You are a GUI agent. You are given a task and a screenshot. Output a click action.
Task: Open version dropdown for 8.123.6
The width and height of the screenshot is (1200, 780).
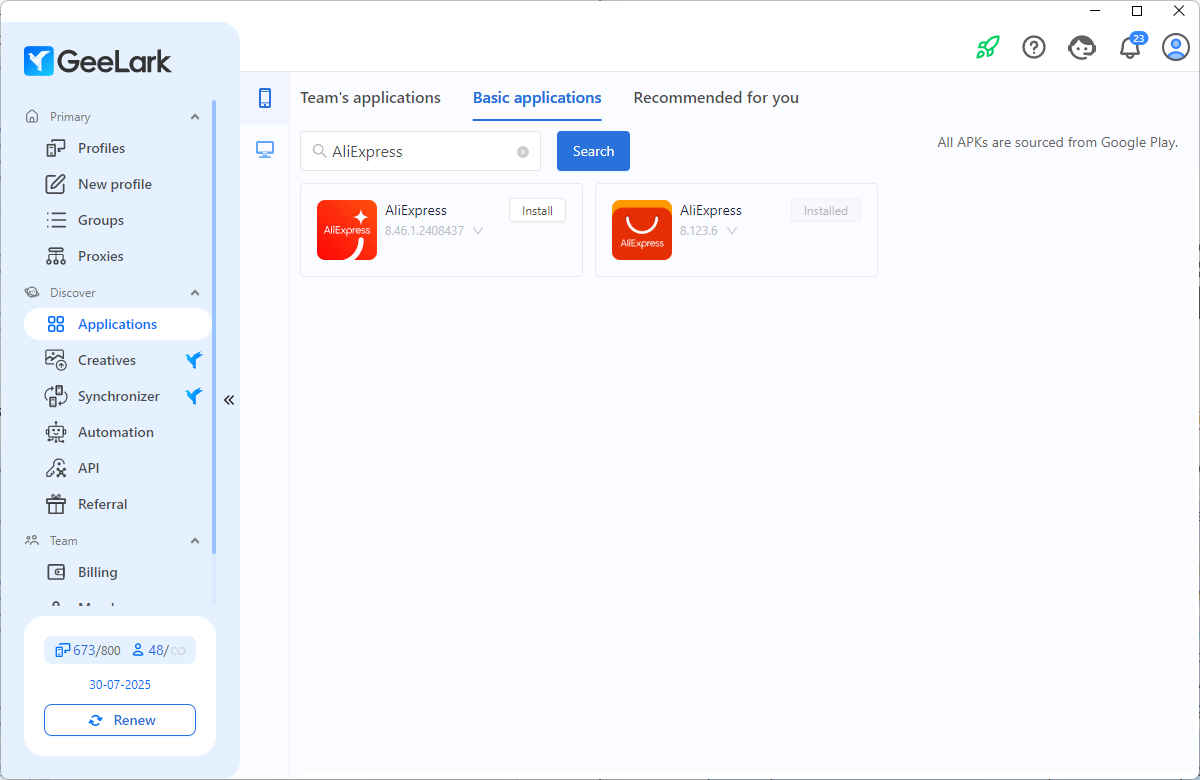(732, 231)
